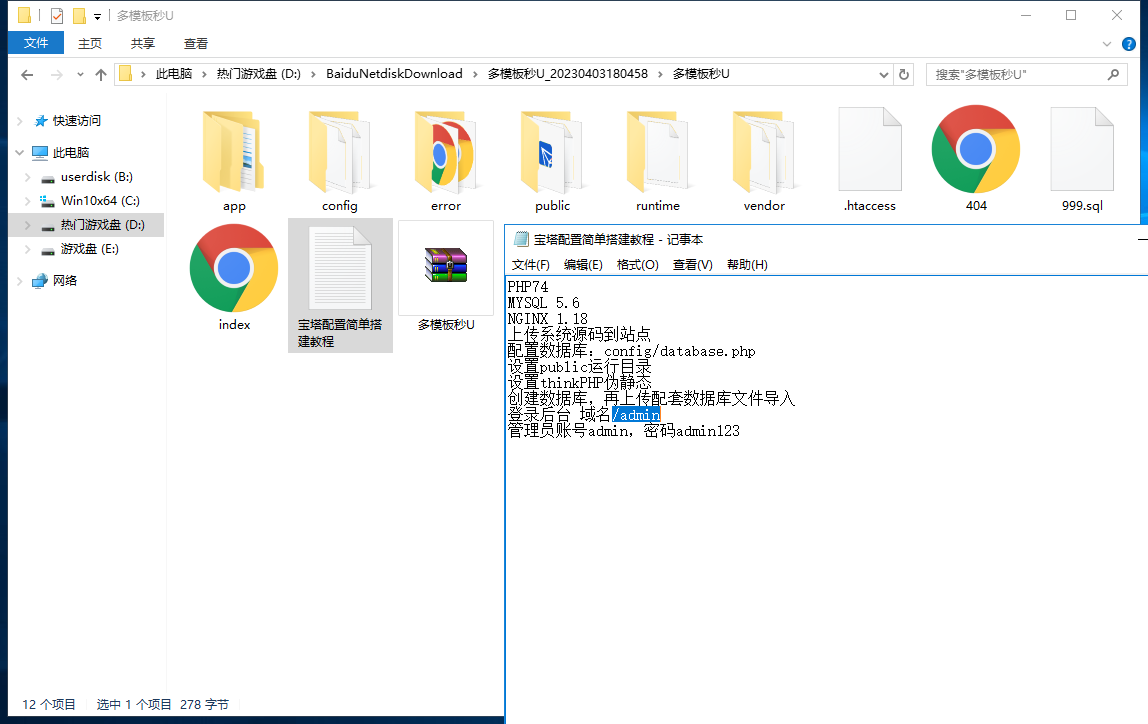
Task: Open Notepad's 格式(O) menu
Action: (x=637, y=265)
